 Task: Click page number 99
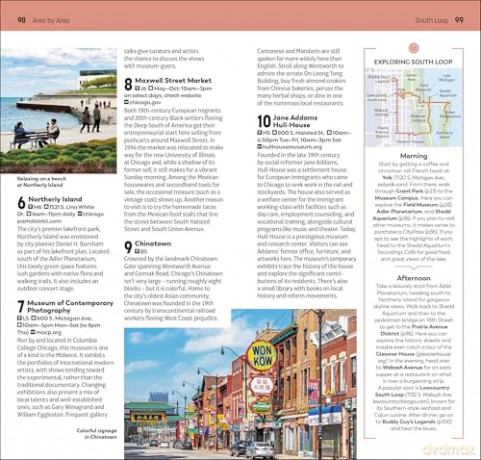point(459,20)
